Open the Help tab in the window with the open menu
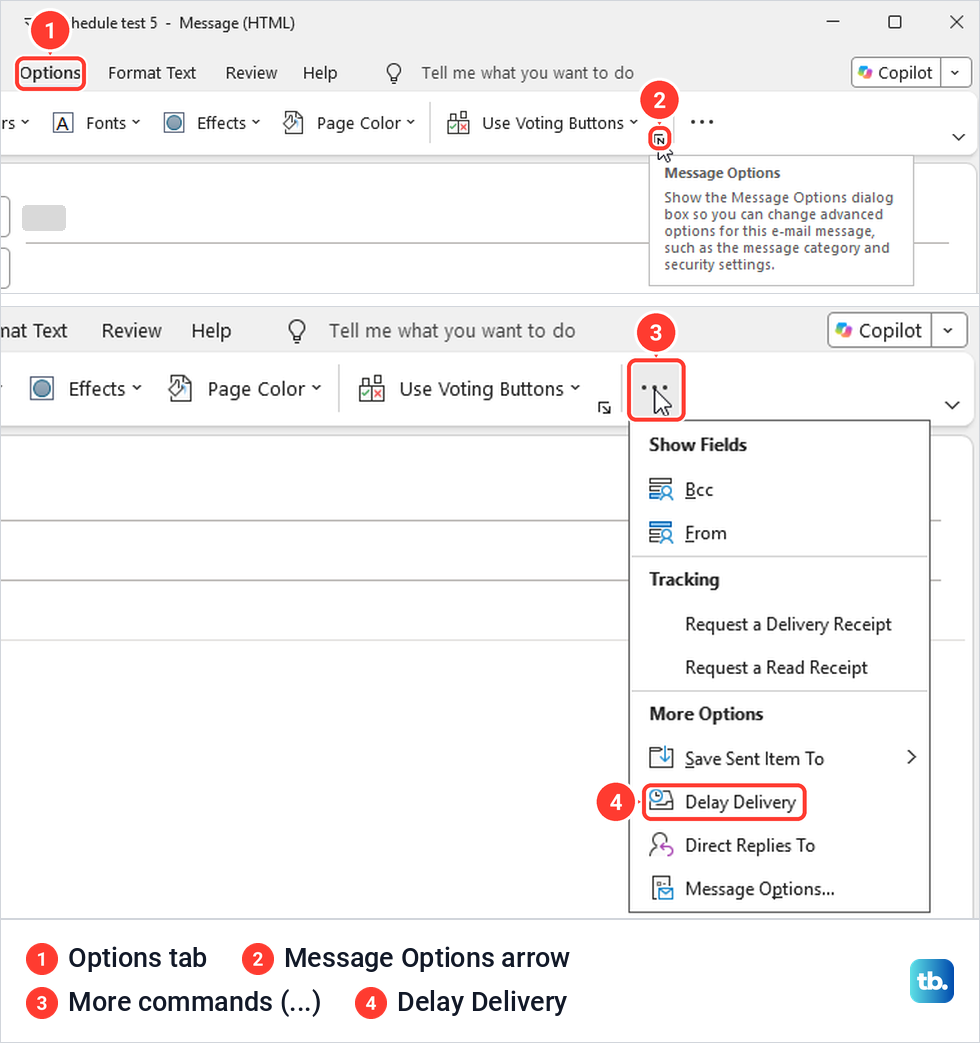The height and width of the screenshot is (1043, 980). coord(212,331)
